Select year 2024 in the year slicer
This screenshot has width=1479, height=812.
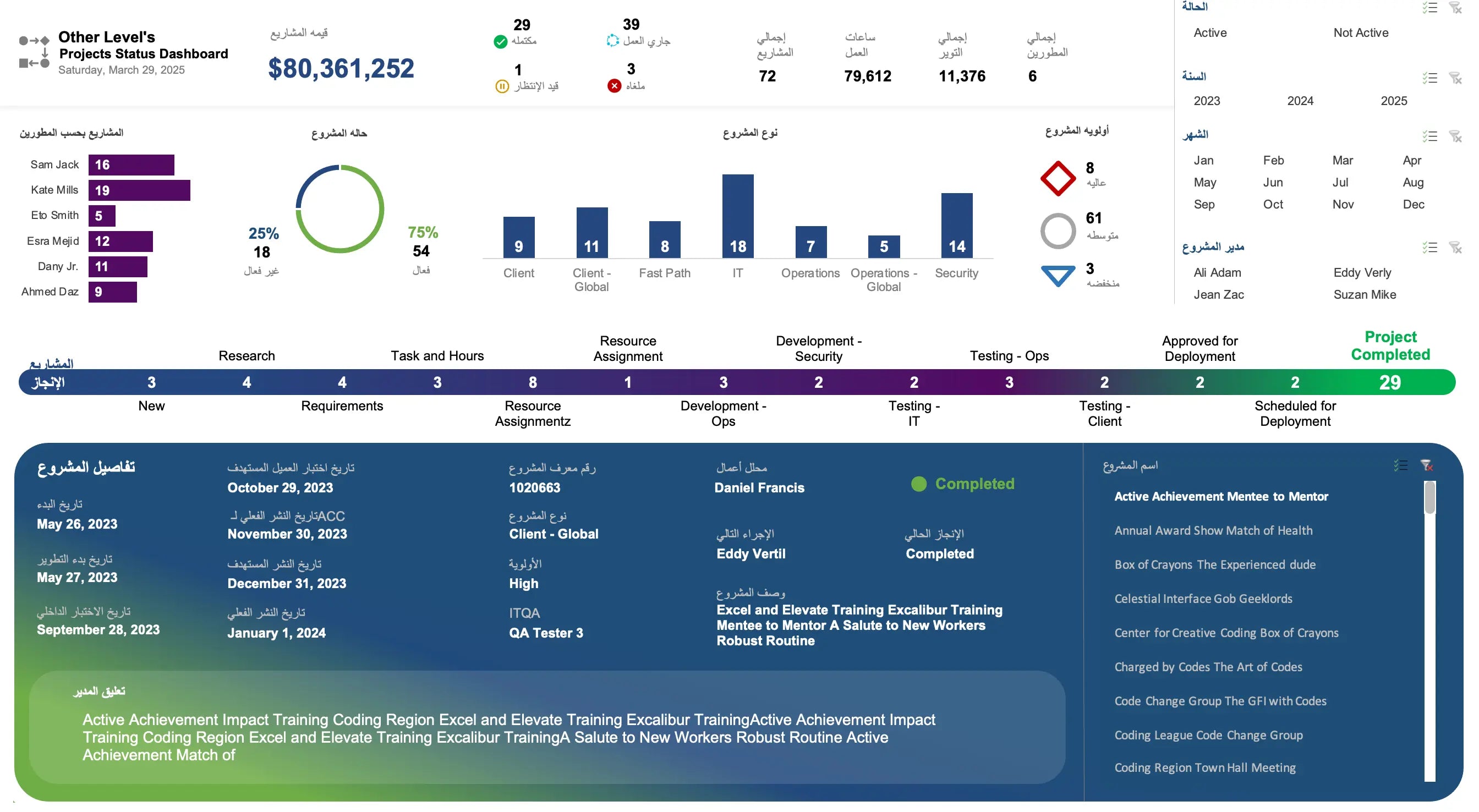pyautogui.click(x=1300, y=101)
